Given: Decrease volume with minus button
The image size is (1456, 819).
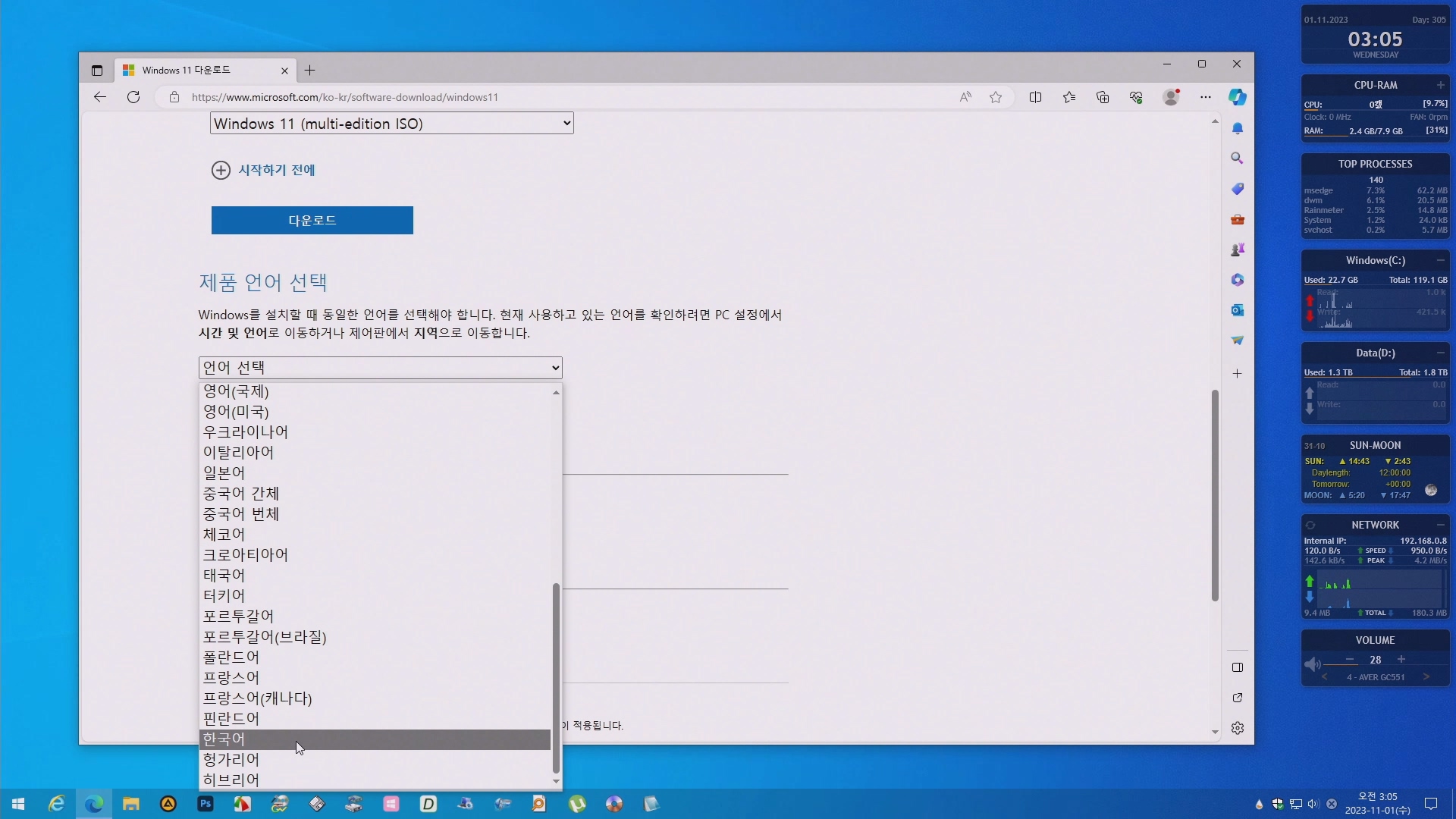Looking at the screenshot, I should click(x=1350, y=660).
